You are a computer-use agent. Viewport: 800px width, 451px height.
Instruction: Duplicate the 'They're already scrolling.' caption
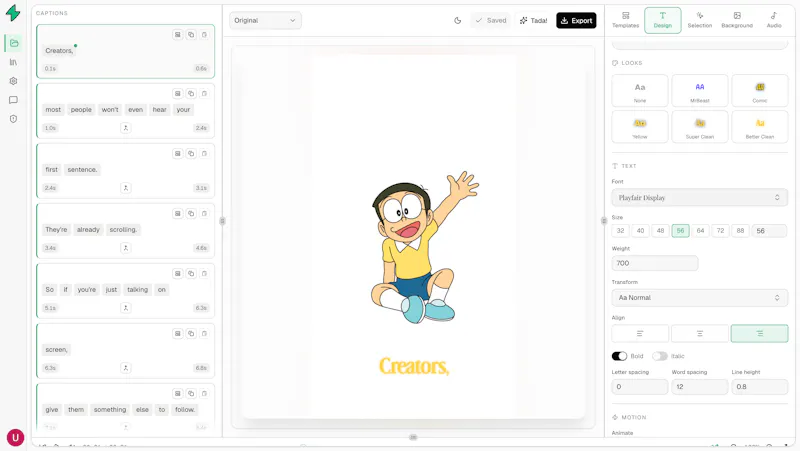[191, 213]
